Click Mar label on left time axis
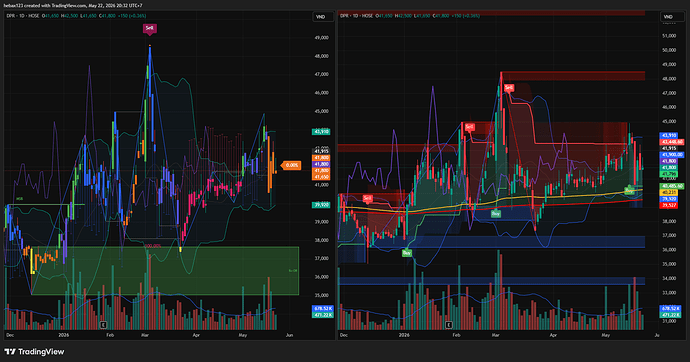This screenshot has width=690, height=362. click(x=145, y=335)
